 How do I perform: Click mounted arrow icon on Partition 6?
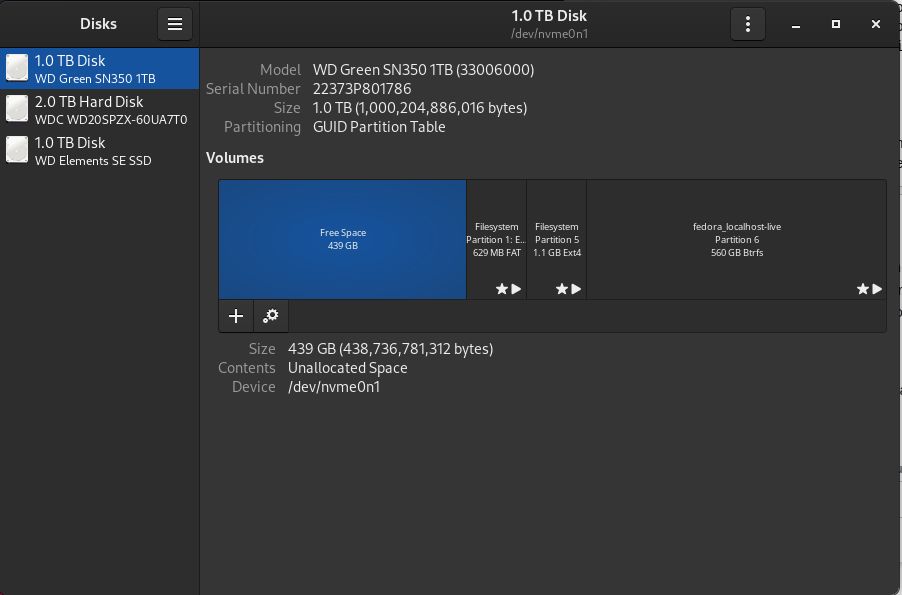pos(877,289)
